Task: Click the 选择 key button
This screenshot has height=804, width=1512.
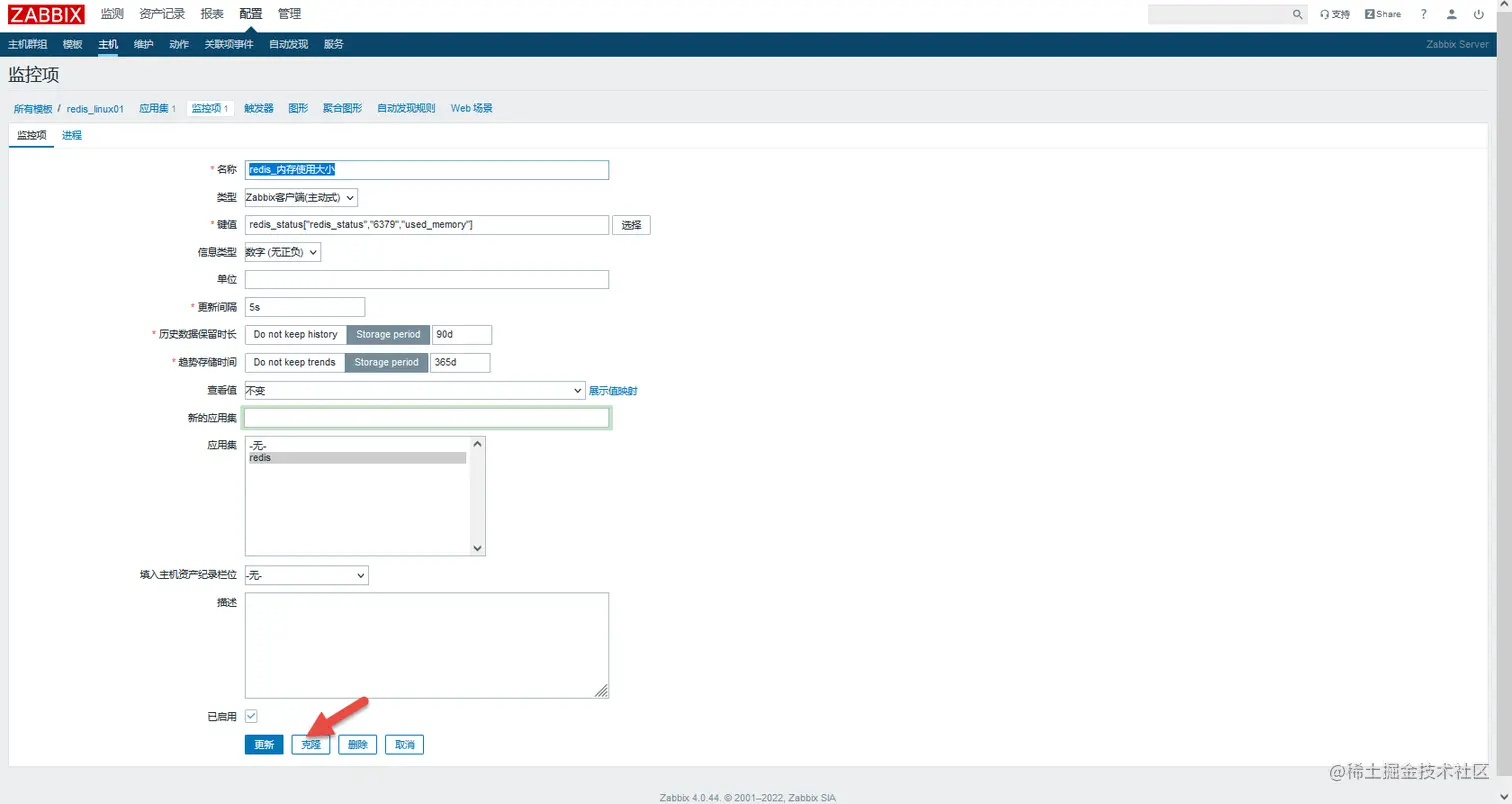Action: click(x=631, y=225)
